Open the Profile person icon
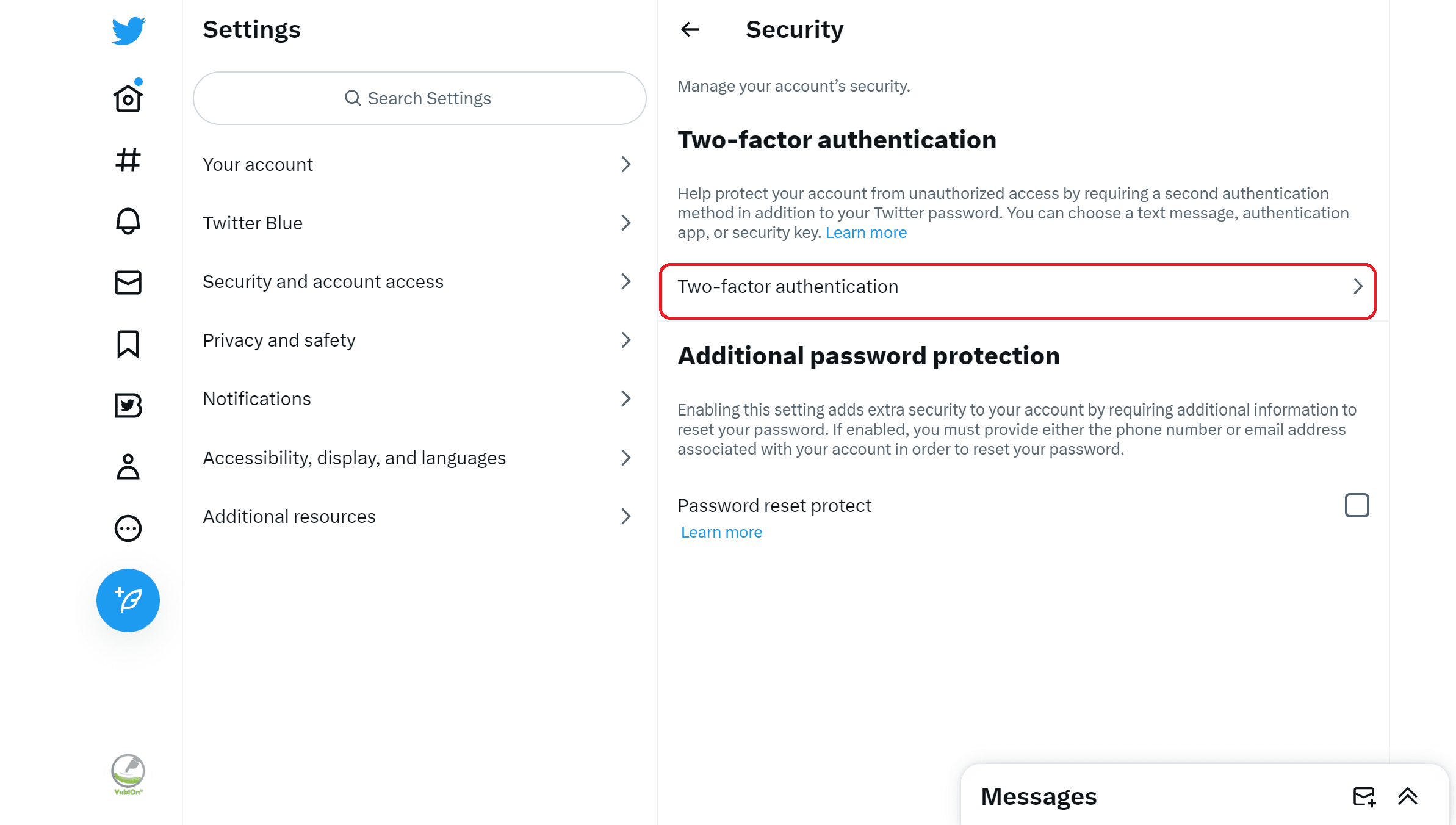Screen dimensions: 1456x825 pos(128,467)
